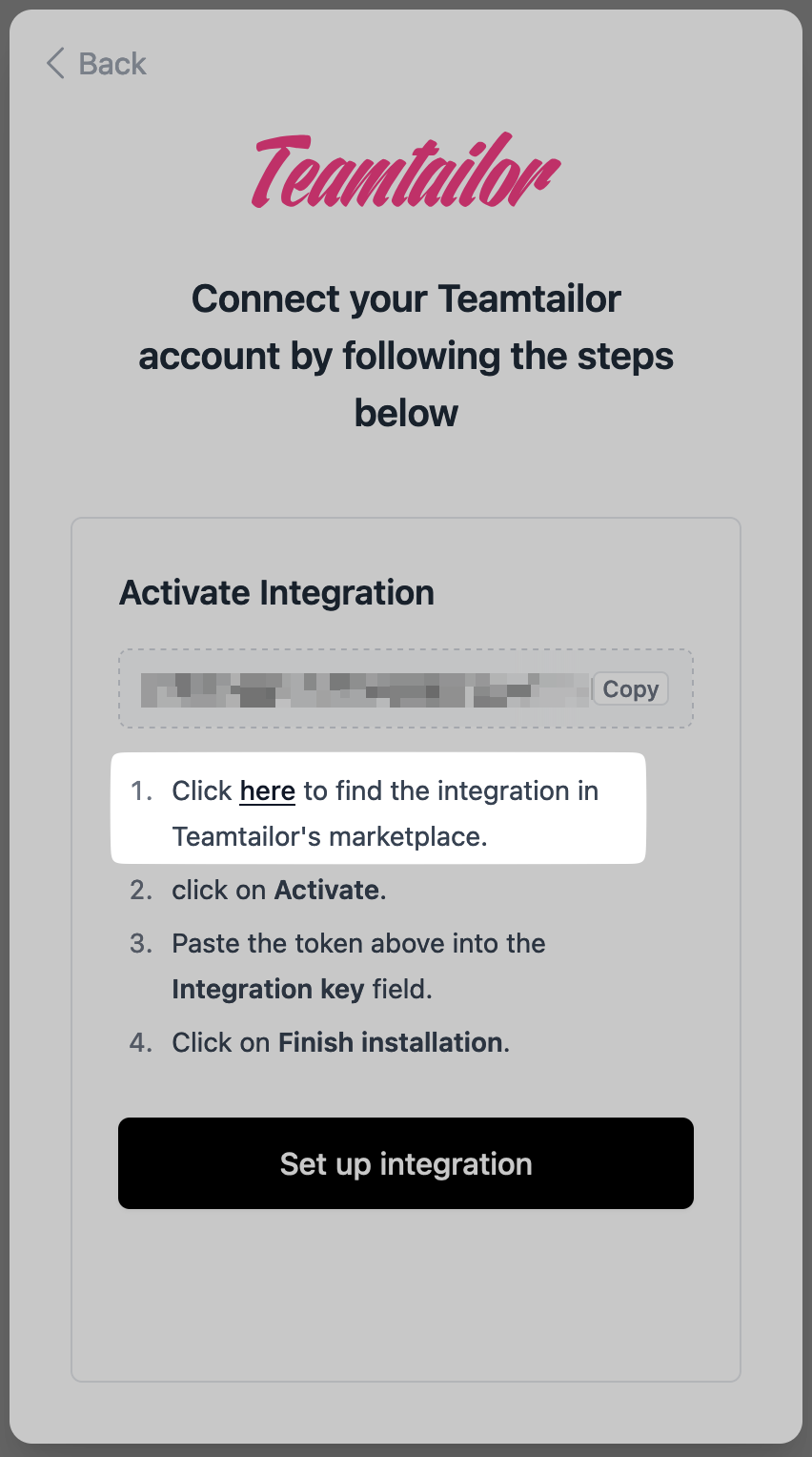The image size is (812, 1457).
Task: Click 'Paste the token above into the' text
Action: (358, 944)
